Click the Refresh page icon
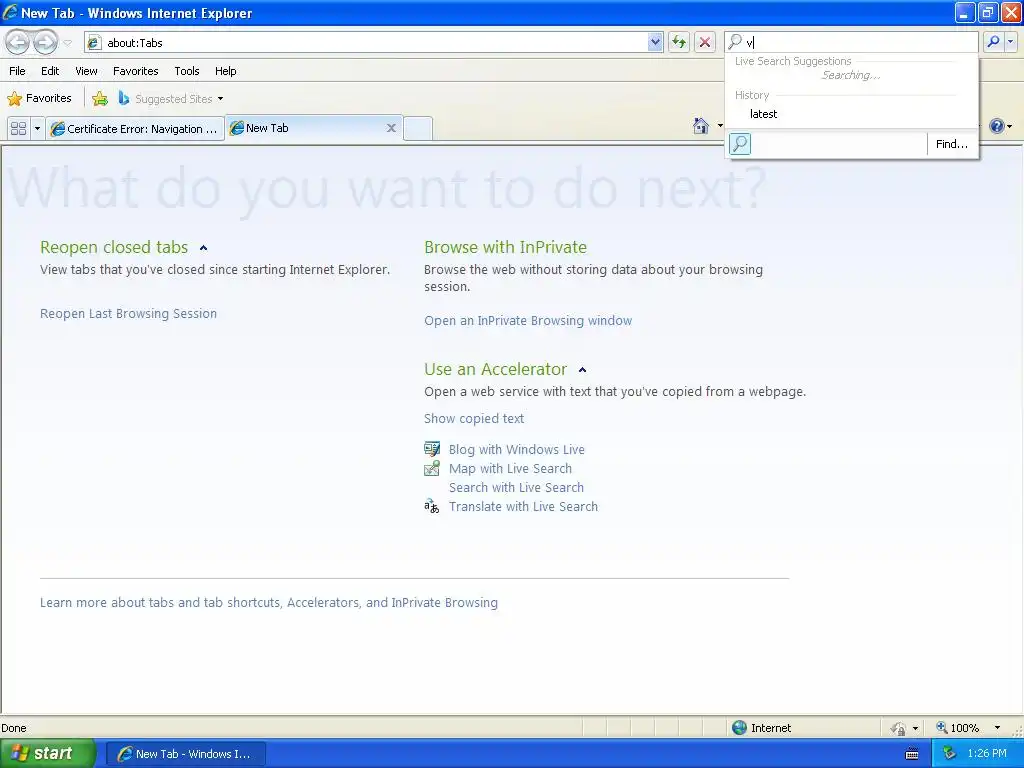This screenshot has height=768, width=1024. pos(679,42)
